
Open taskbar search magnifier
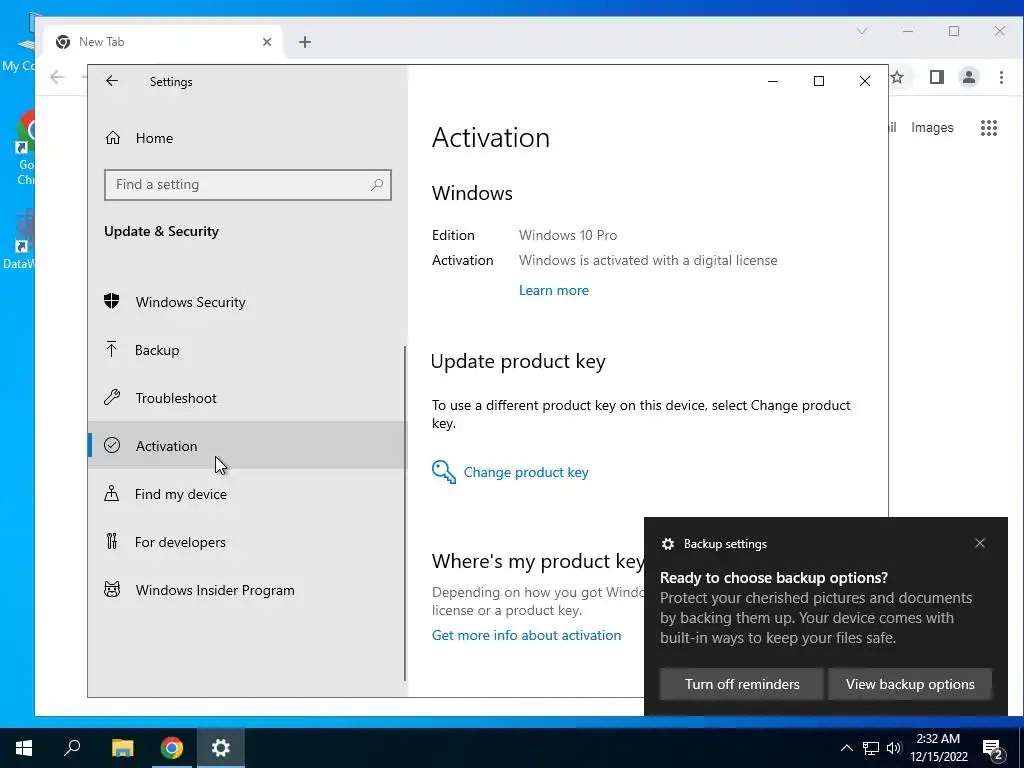[72, 748]
